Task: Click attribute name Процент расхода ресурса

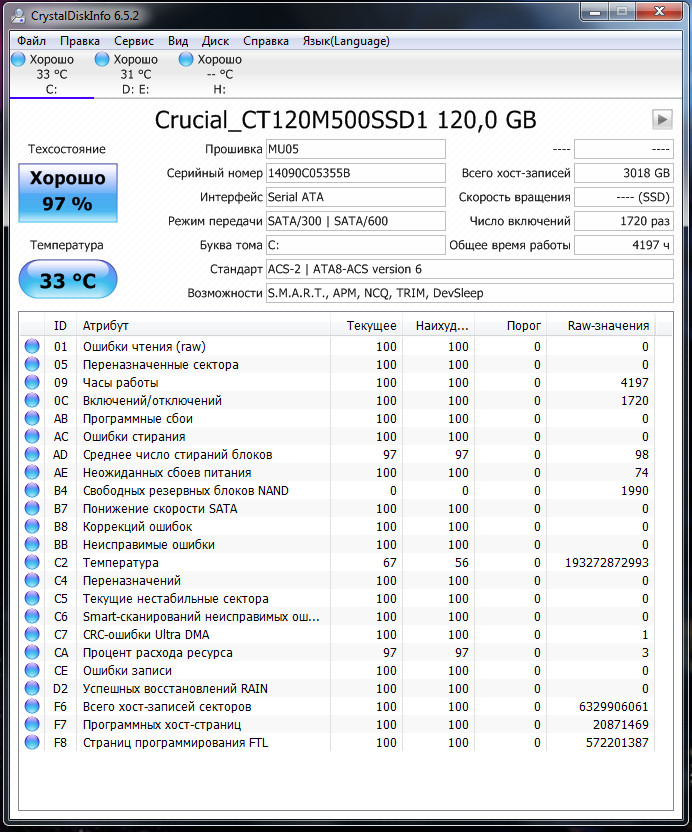Action: pyautogui.click(x=158, y=653)
